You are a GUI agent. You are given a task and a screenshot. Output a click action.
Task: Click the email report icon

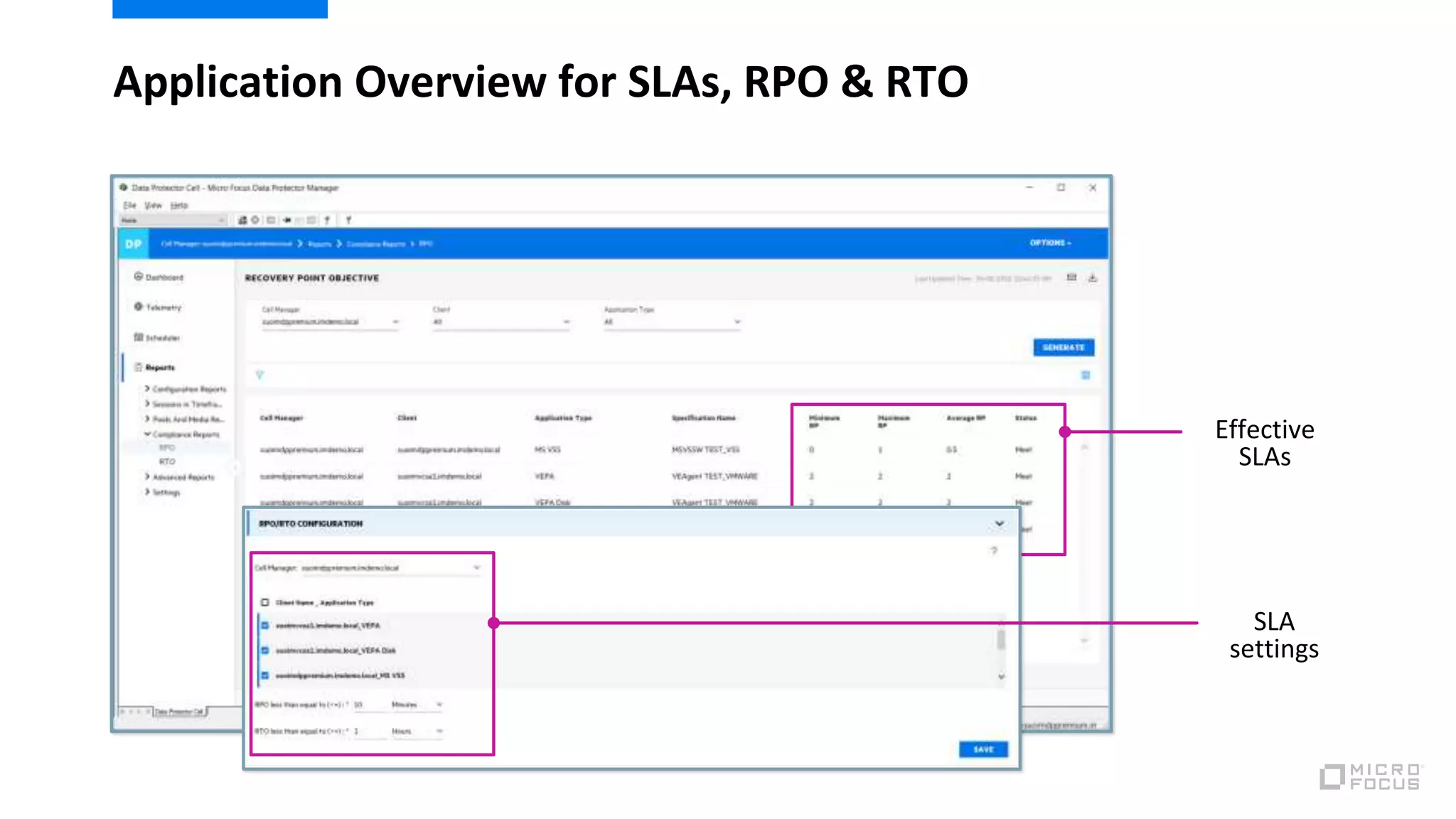1071,277
